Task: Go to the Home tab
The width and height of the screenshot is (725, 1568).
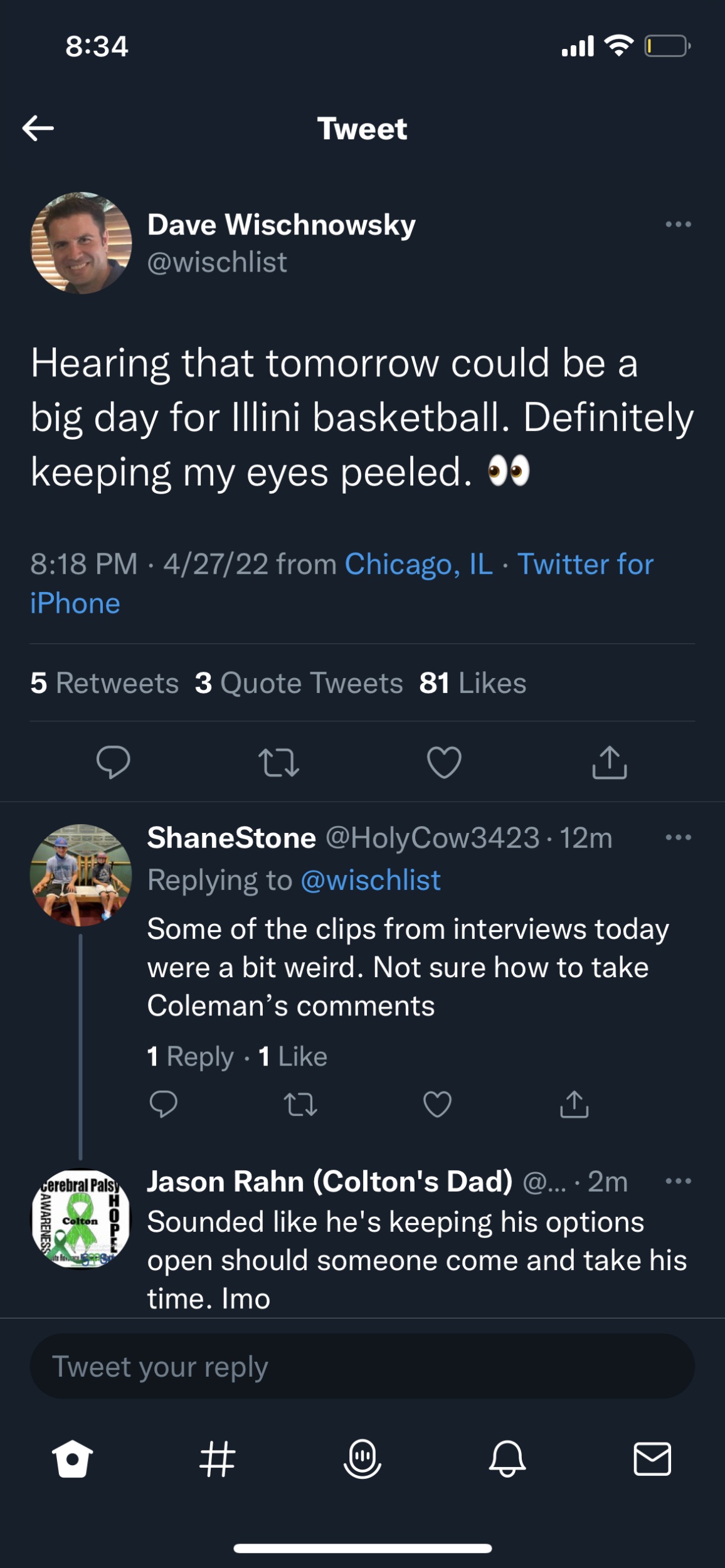Action: coord(73,1458)
